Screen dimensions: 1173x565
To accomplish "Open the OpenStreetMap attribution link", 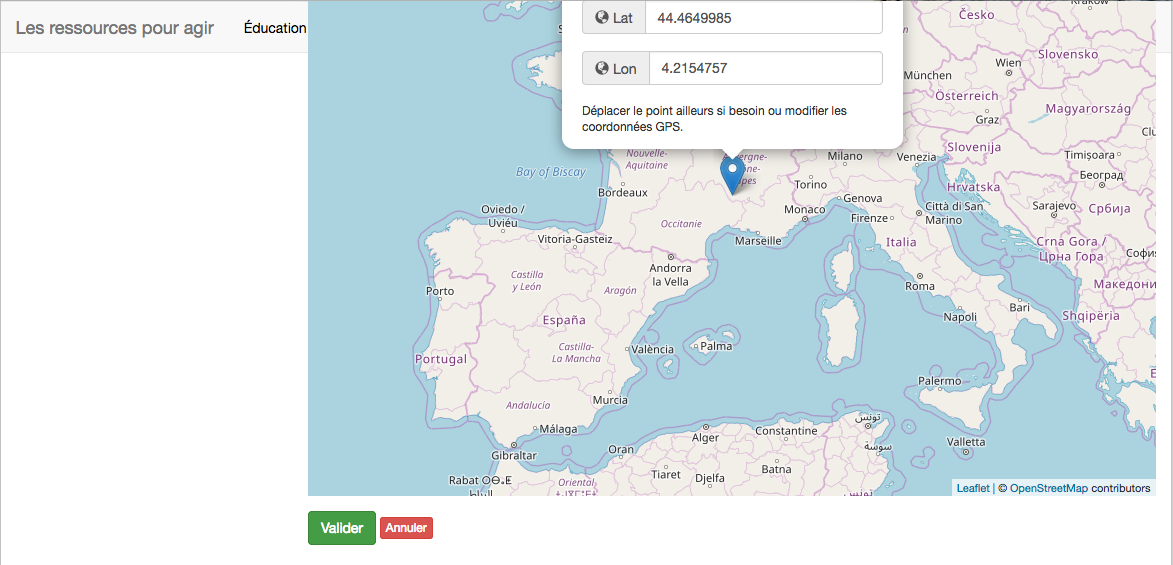I will point(1049,488).
